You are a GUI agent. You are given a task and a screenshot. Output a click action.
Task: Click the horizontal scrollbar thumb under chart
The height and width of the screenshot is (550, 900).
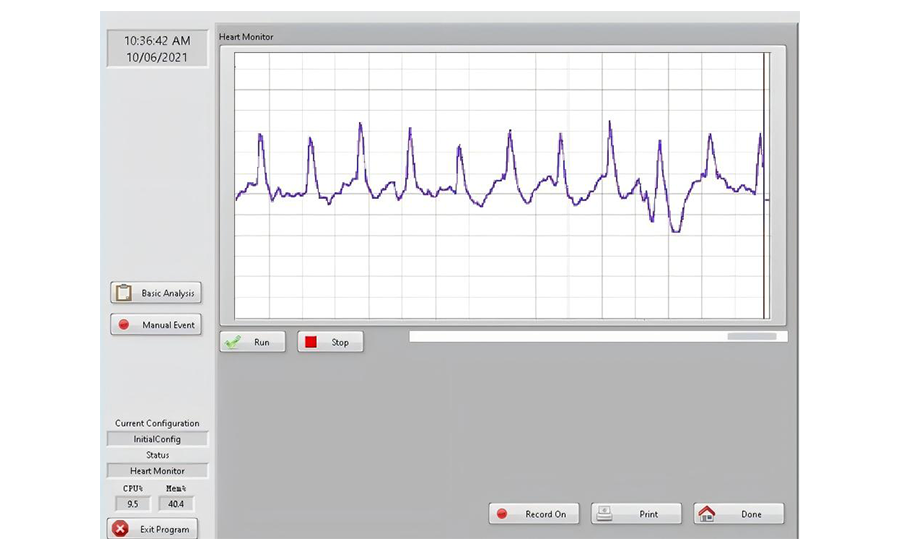click(x=752, y=336)
